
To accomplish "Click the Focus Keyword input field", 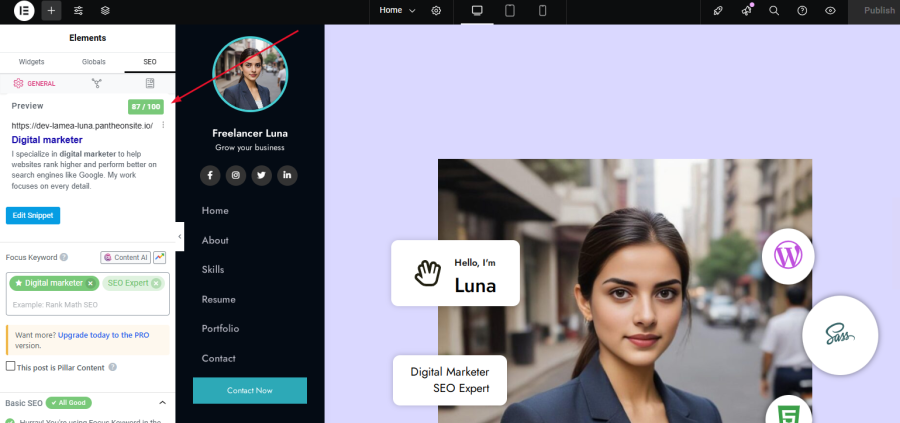I will pos(88,304).
